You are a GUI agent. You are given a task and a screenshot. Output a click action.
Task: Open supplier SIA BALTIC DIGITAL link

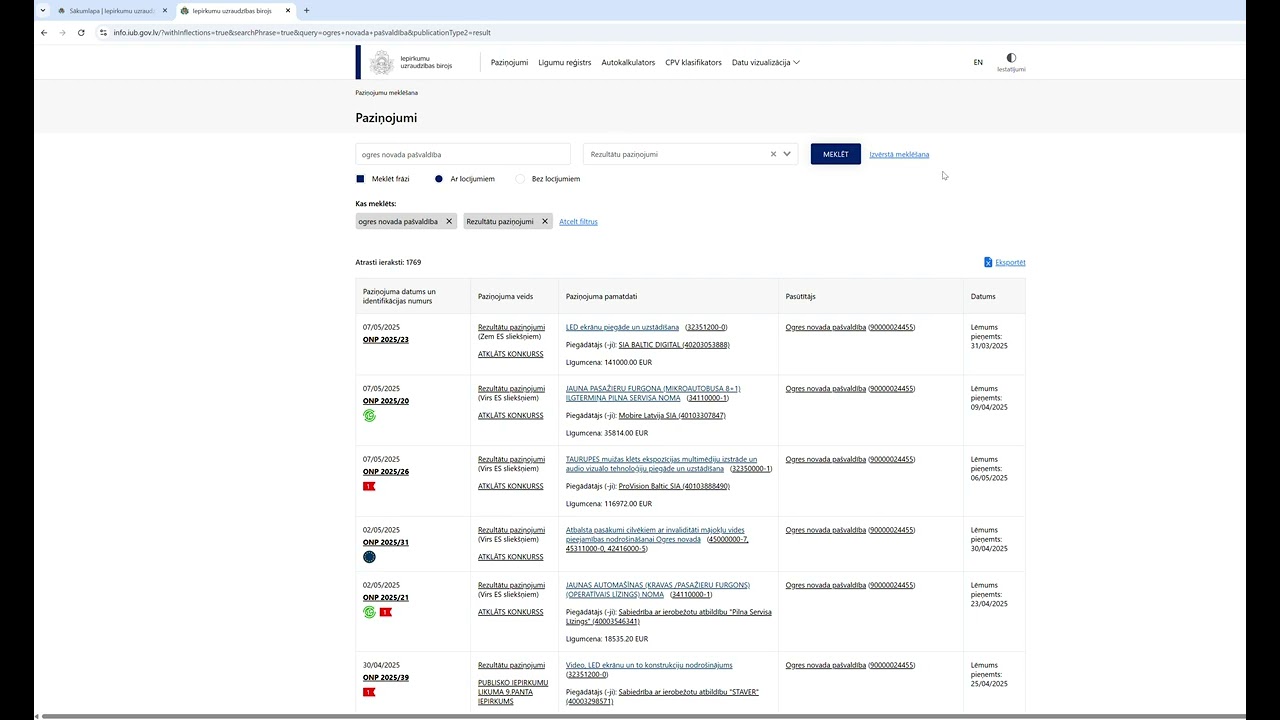point(674,345)
